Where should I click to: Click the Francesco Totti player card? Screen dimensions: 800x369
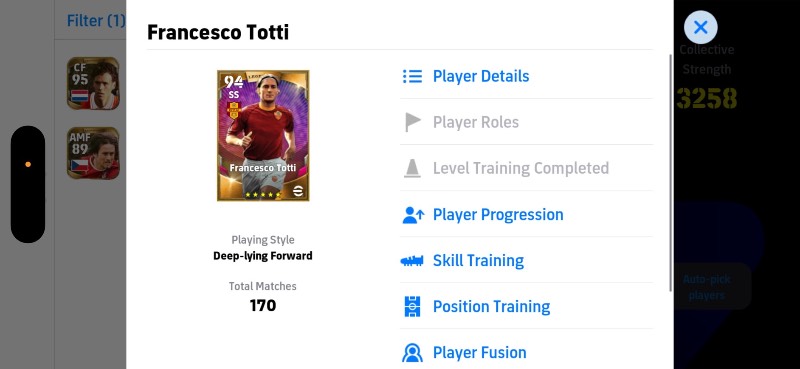[x=263, y=135]
